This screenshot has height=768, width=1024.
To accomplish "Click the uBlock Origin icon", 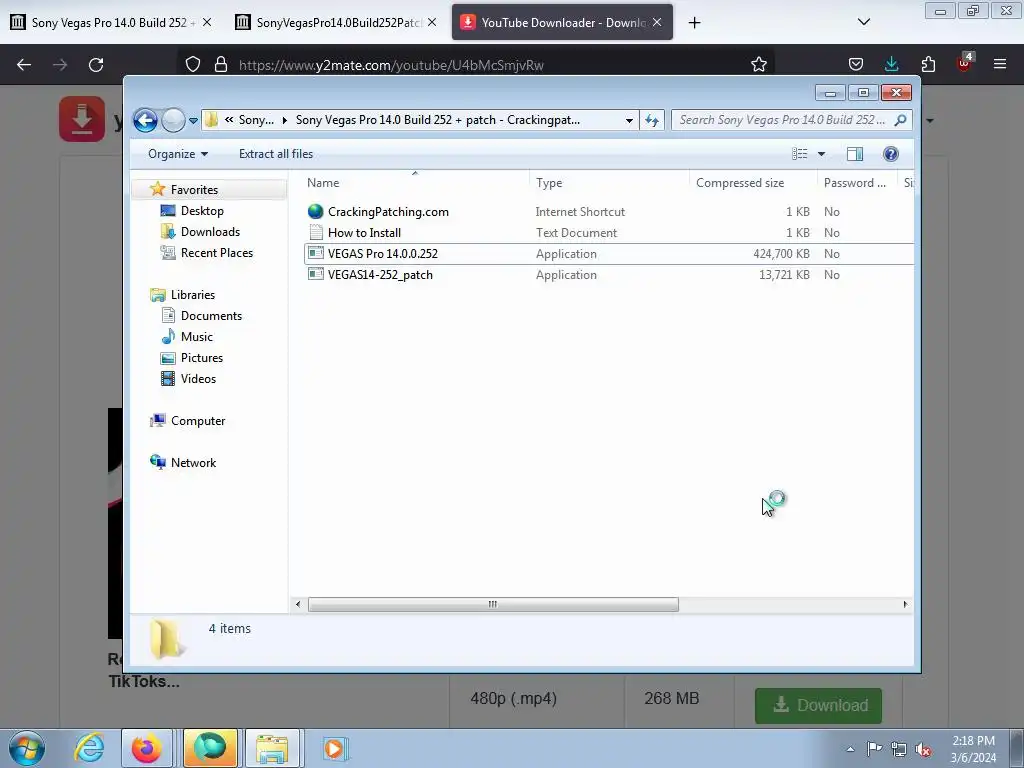I will point(965,63).
